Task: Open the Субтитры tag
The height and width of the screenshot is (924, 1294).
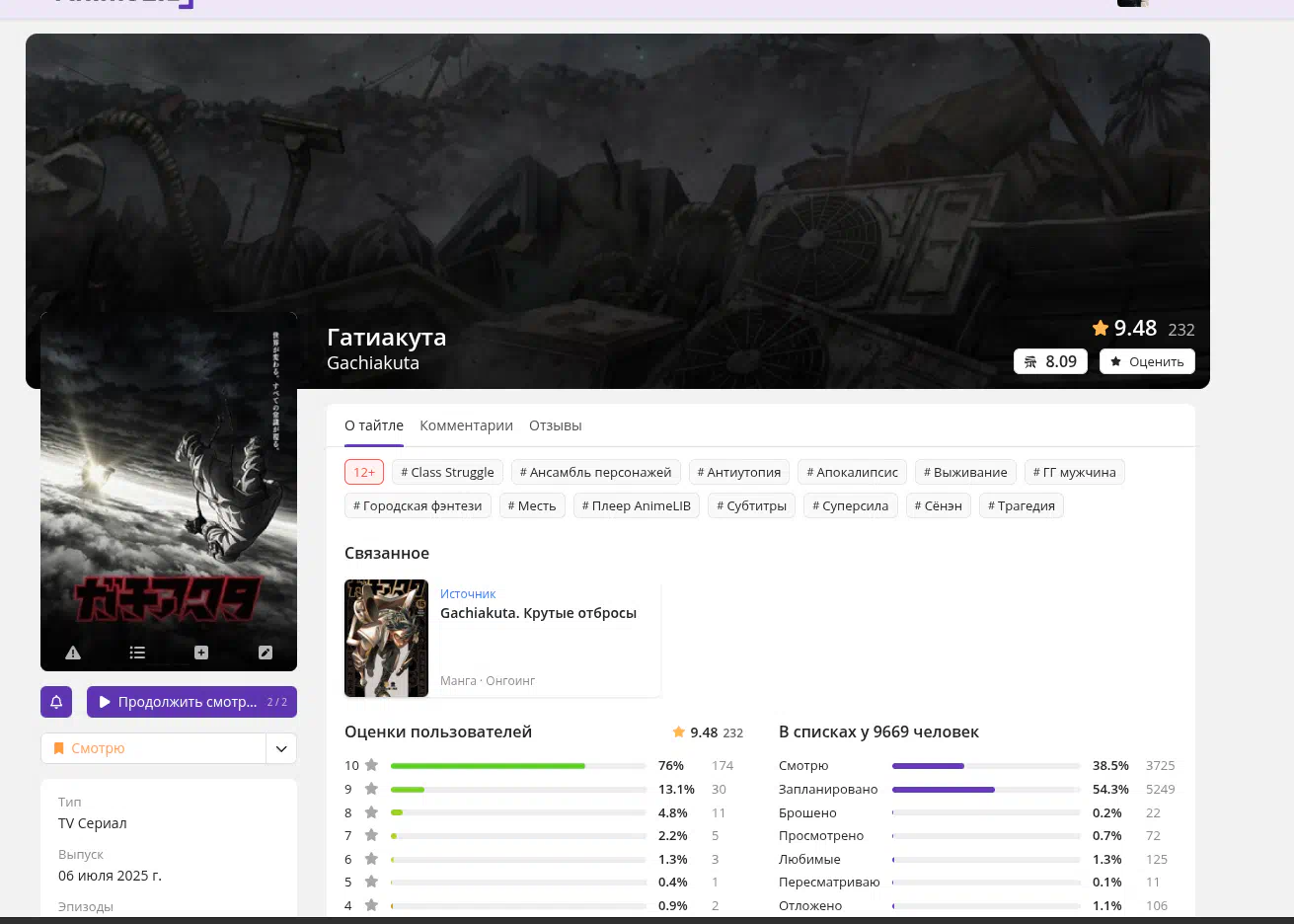Action: [x=751, y=505]
